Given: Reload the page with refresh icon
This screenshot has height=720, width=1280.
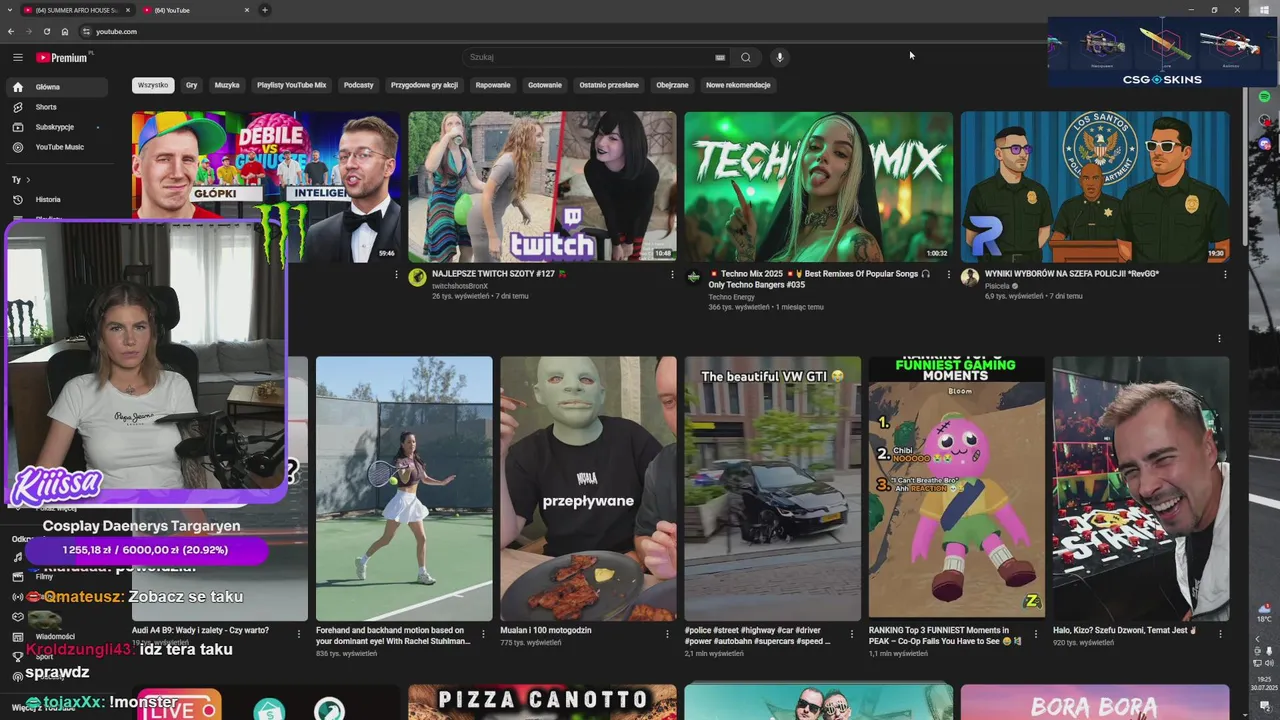Looking at the screenshot, I should [46, 31].
